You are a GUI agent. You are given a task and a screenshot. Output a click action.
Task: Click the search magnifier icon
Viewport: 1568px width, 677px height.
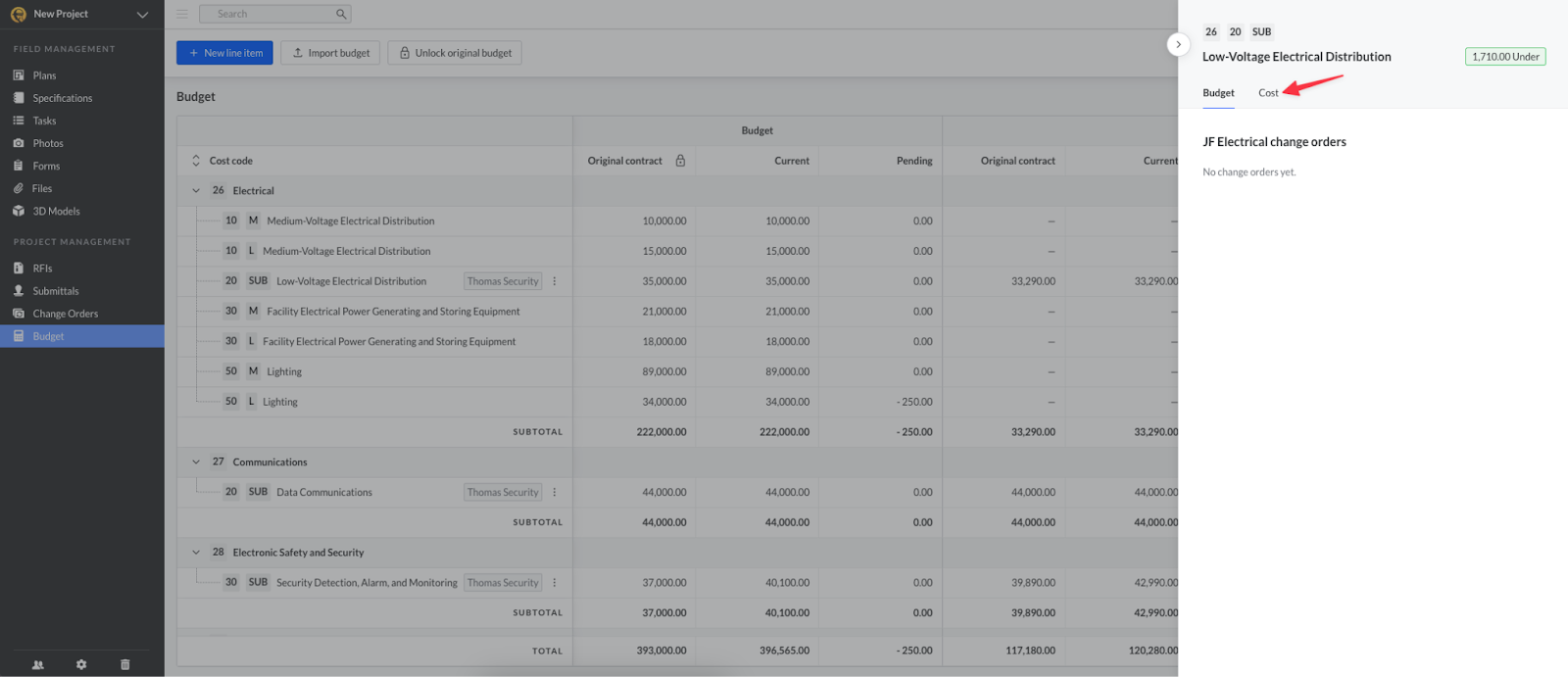341,14
